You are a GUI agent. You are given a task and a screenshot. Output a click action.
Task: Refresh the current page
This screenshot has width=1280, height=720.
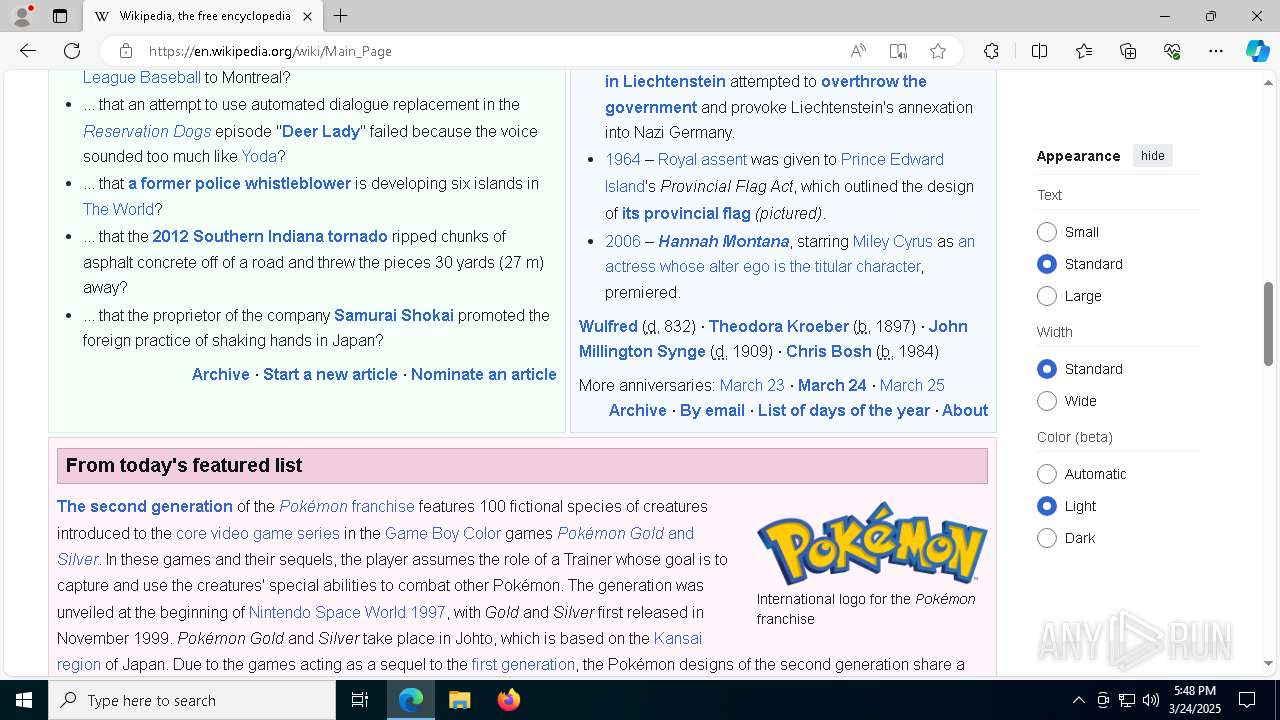tap(72, 51)
